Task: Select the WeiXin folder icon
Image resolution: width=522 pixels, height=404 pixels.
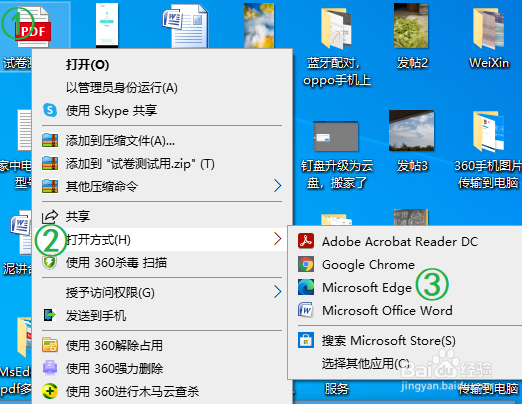Action: pyautogui.click(x=488, y=29)
